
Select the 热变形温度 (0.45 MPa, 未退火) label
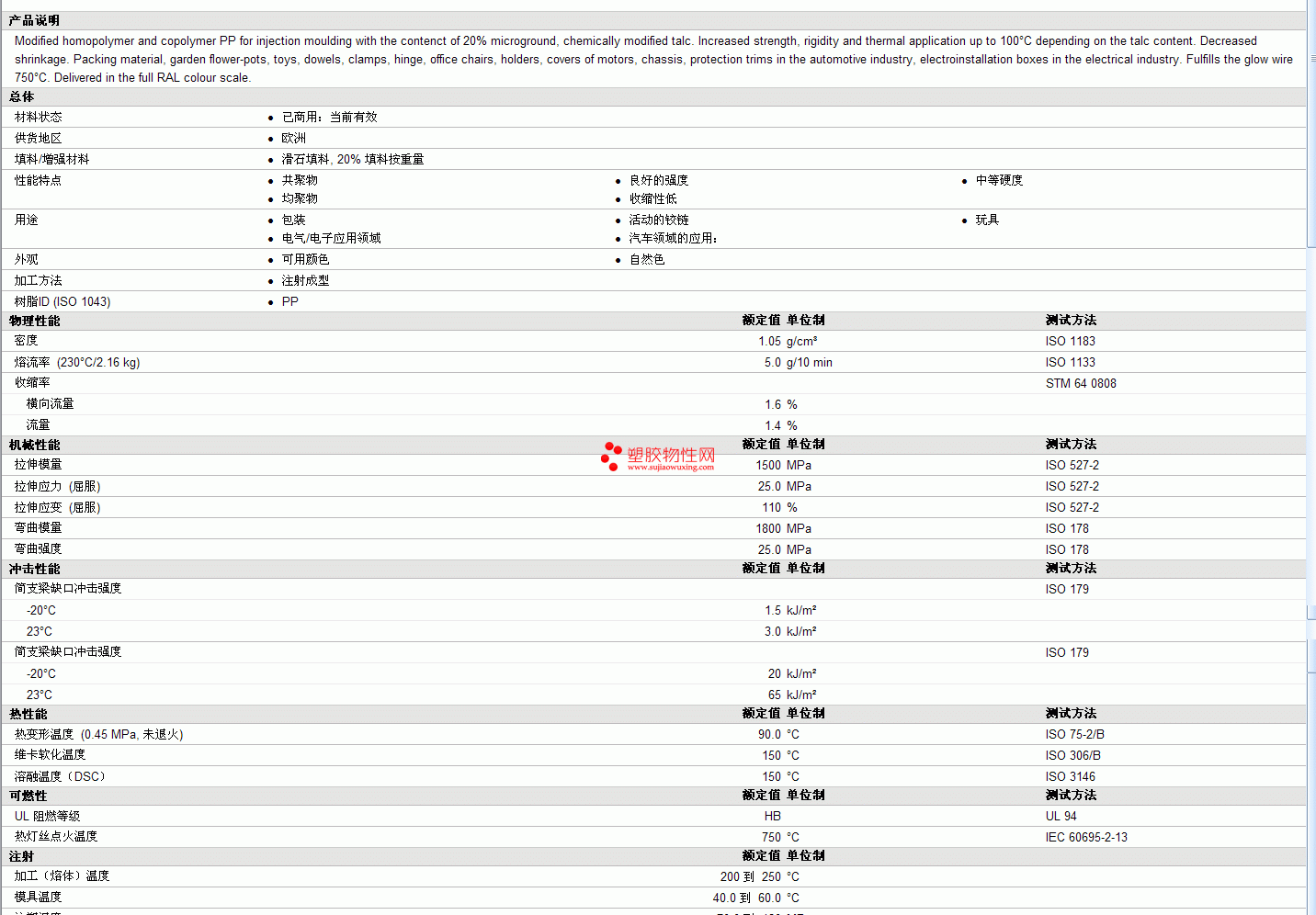point(99,734)
